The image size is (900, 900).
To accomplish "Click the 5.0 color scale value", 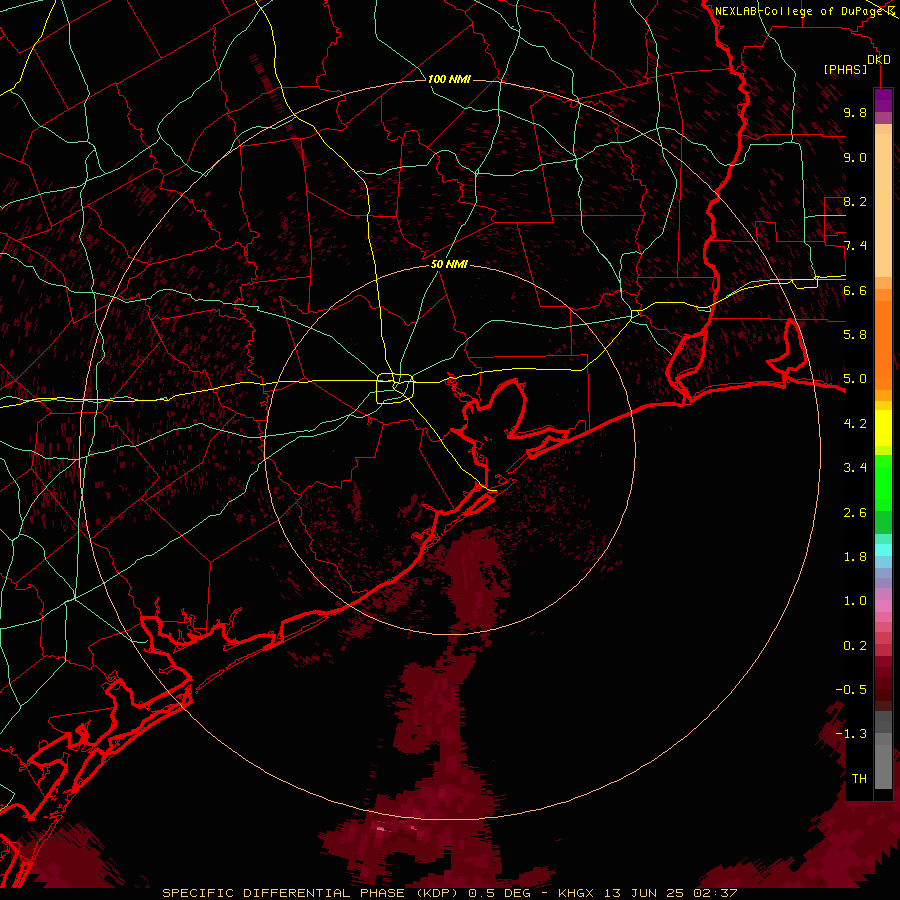I will pyautogui.click(x=855, y=379).
